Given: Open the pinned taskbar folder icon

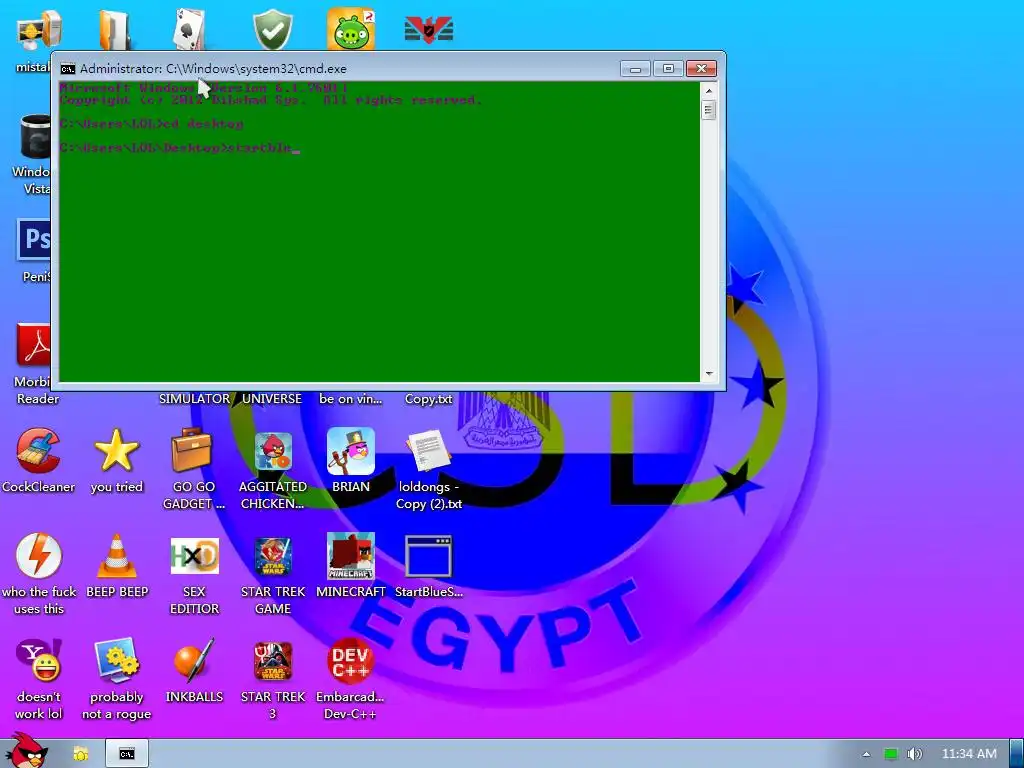Looking at the screenshot, I should pos(80,754).
